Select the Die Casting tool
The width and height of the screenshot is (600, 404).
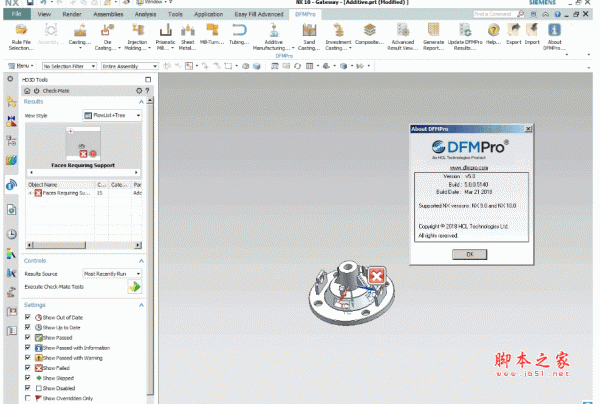(108, 37)
